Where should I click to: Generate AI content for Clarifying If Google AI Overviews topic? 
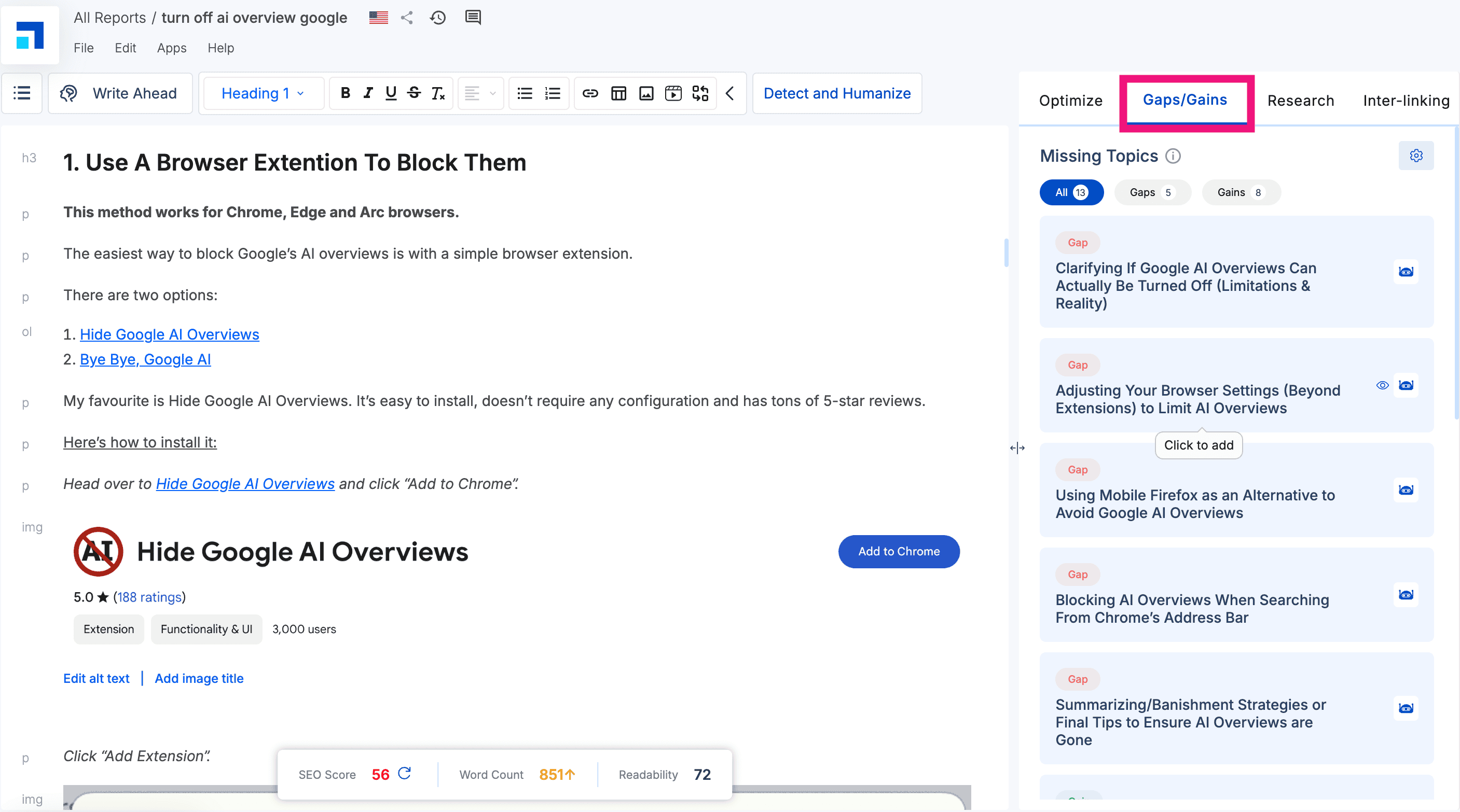coord(1406,272)
